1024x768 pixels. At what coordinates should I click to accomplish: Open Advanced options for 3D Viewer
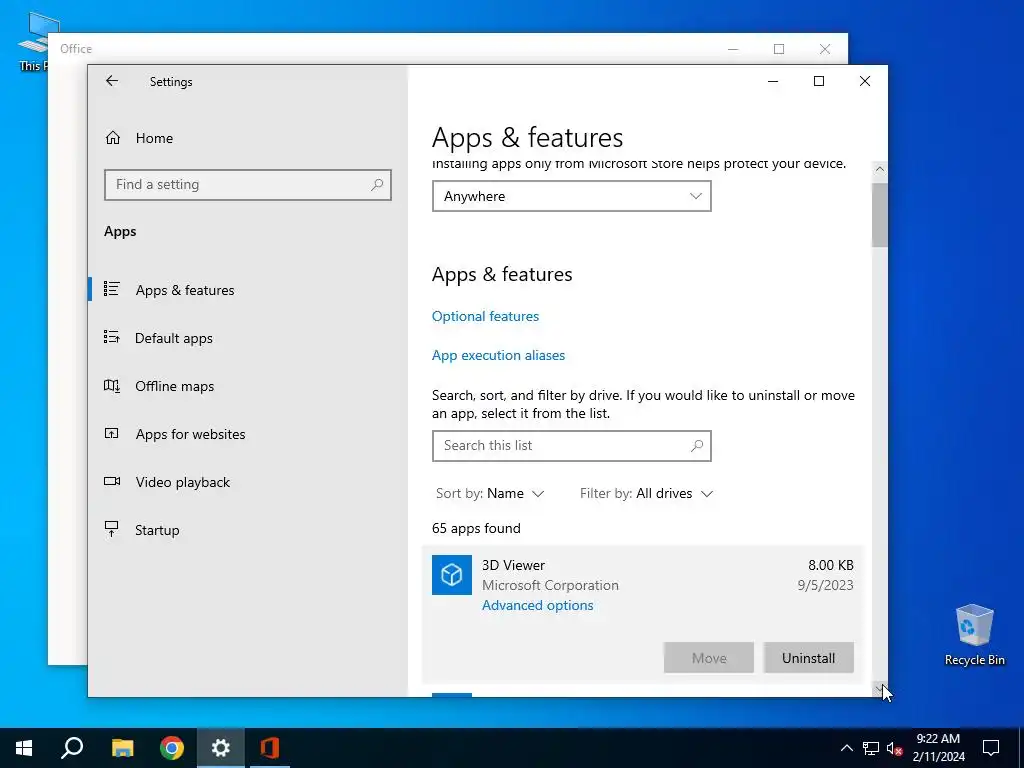[537, 605]
